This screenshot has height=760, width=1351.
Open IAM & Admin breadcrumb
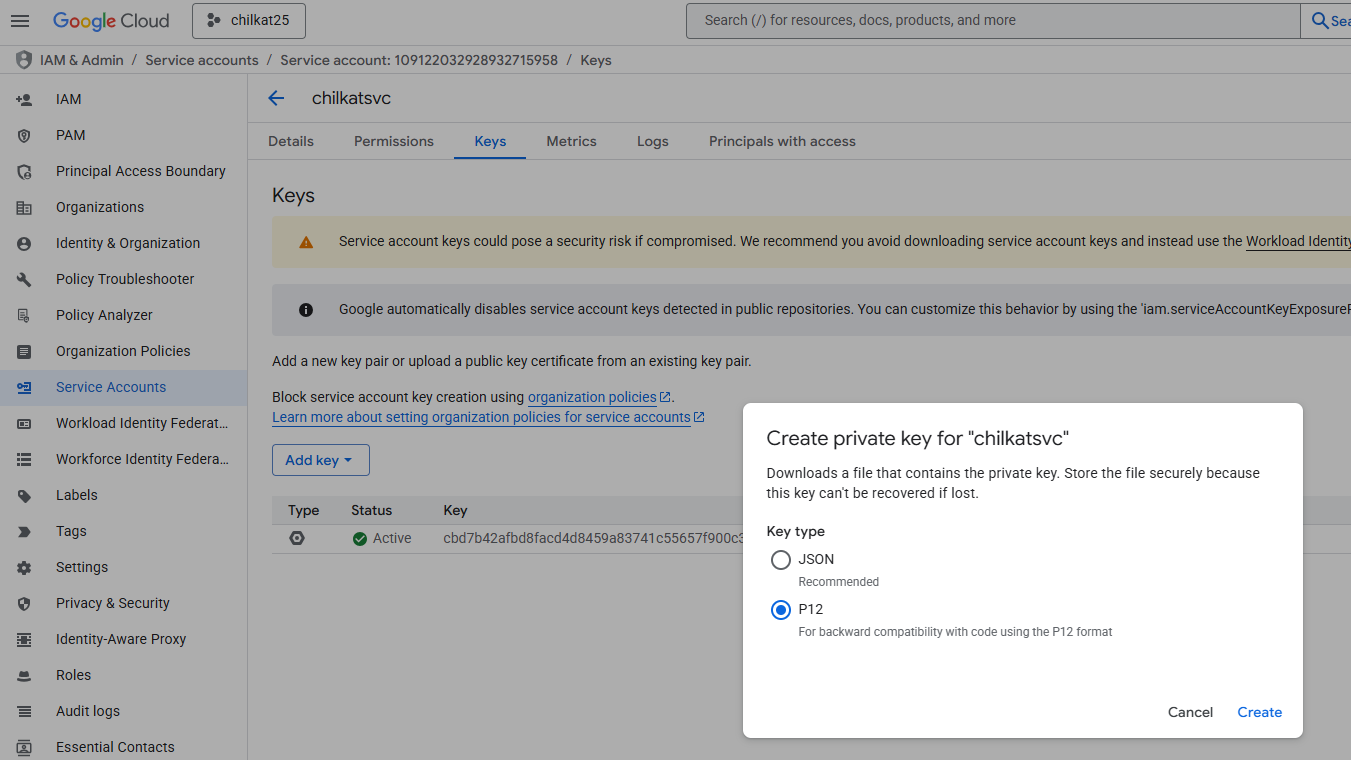pyautogui.click(x=82, y=60)
